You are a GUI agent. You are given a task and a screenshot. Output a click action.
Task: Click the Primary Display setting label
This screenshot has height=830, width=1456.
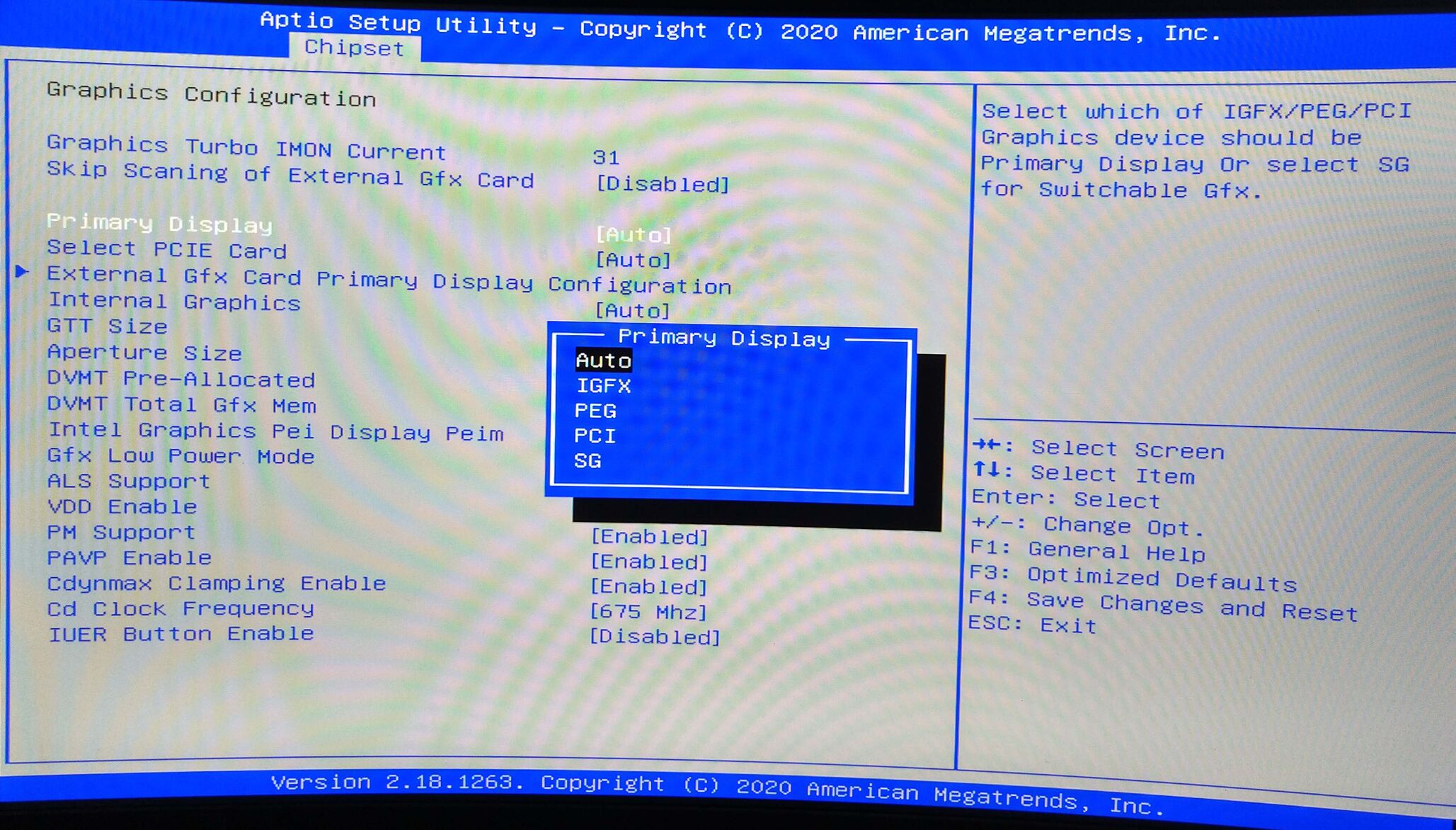coord(159,223)
